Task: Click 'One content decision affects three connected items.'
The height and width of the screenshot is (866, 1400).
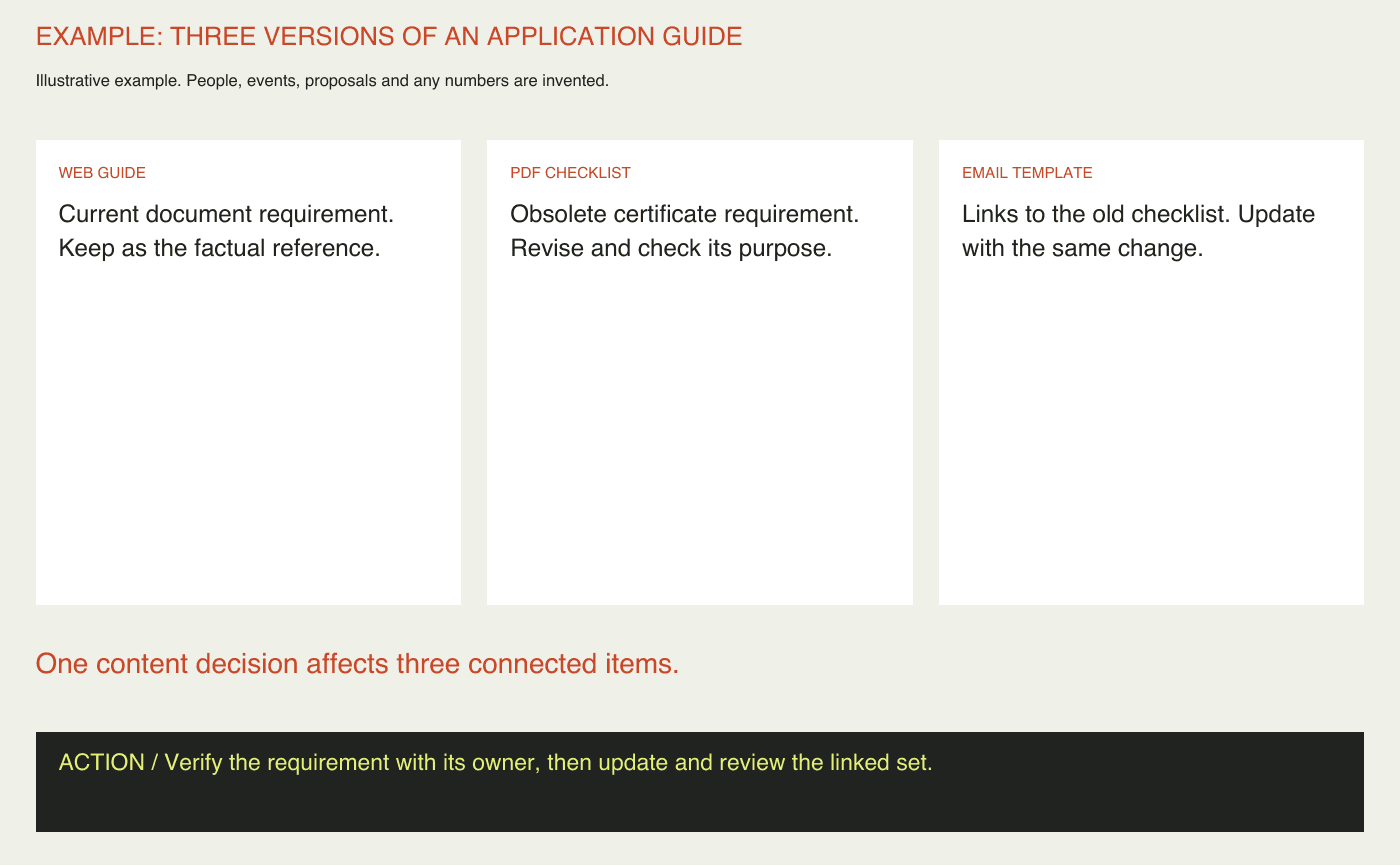Action: click(357, 664)
